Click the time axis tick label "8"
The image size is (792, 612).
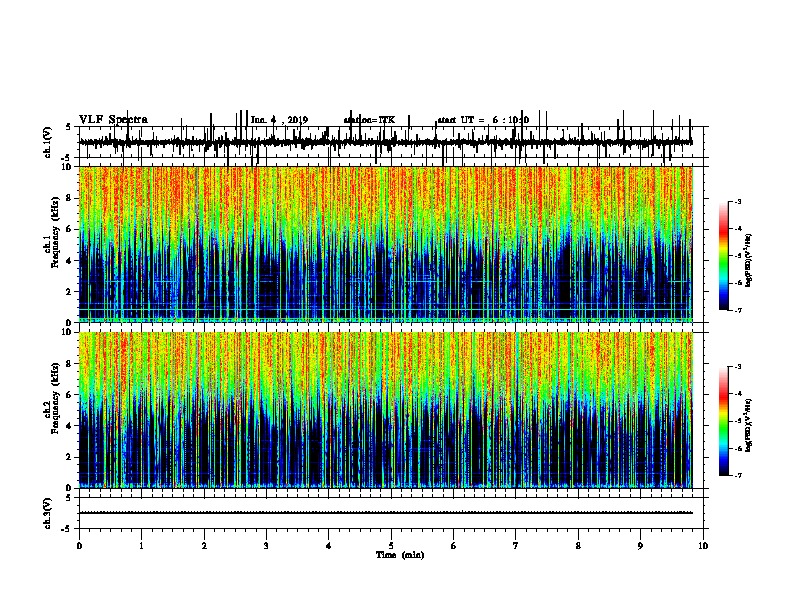point(578,546)
